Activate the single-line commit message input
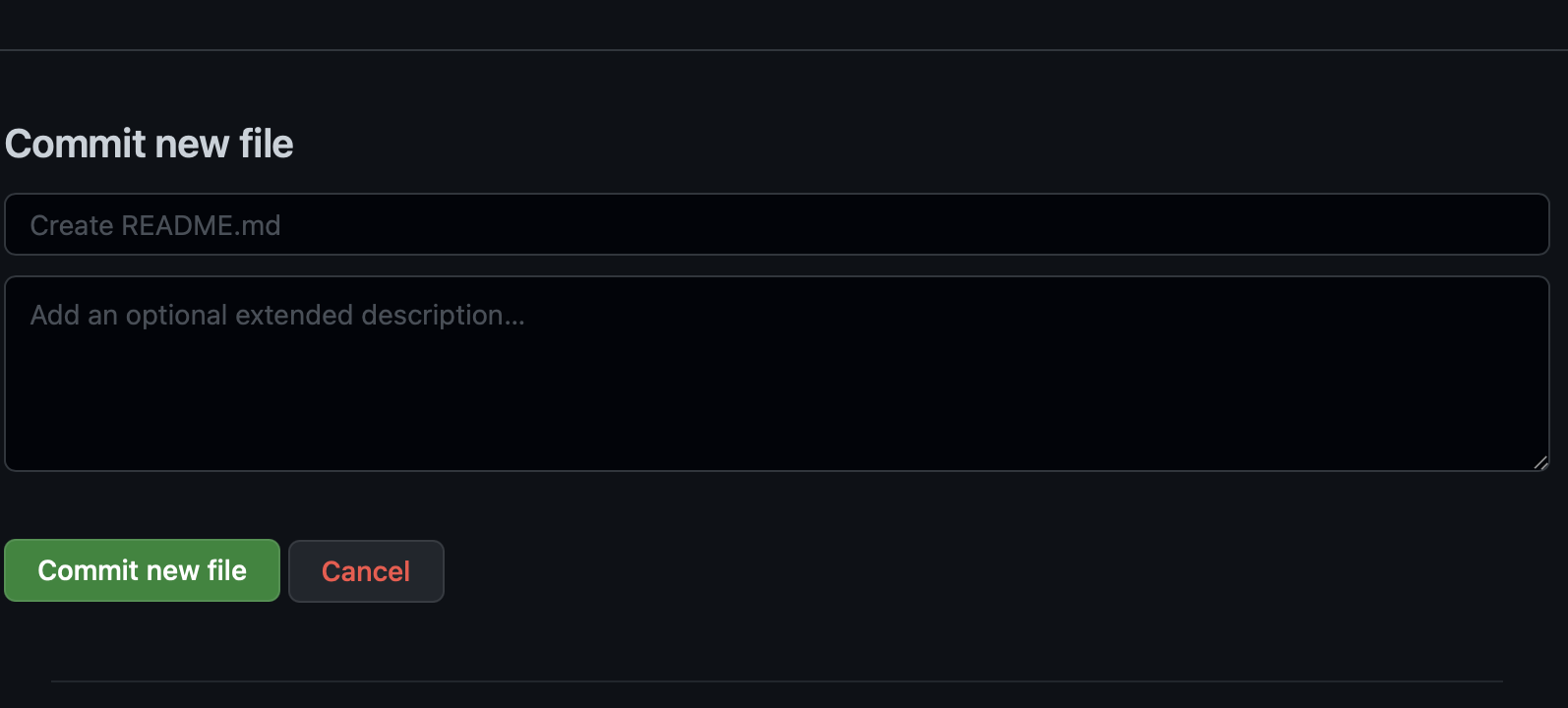The image size is (1568, 708). [x=776, y=224]
